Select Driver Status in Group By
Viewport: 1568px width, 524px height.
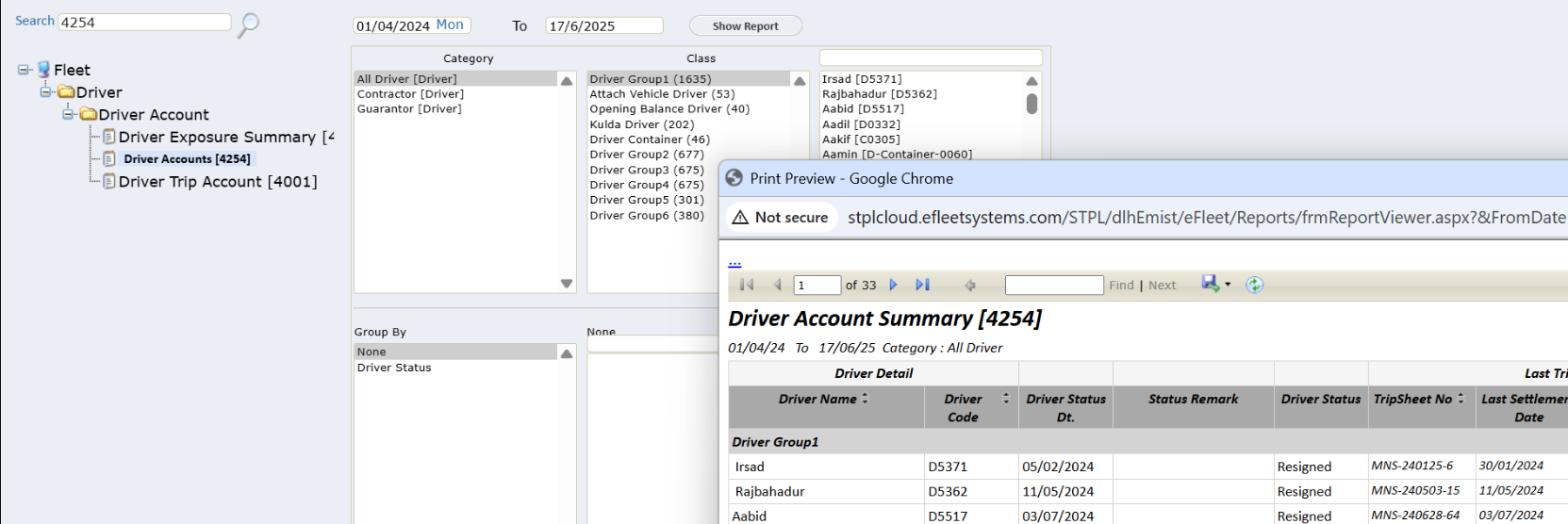point(394,368)
